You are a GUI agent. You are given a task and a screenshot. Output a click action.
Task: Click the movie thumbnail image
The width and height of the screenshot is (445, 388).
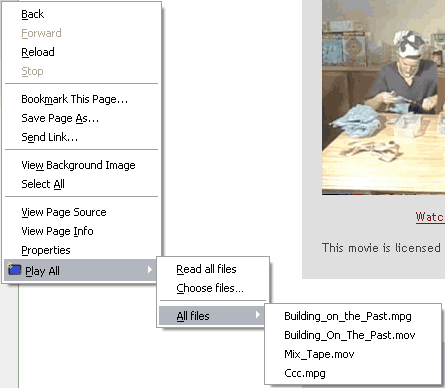point(383,97)
